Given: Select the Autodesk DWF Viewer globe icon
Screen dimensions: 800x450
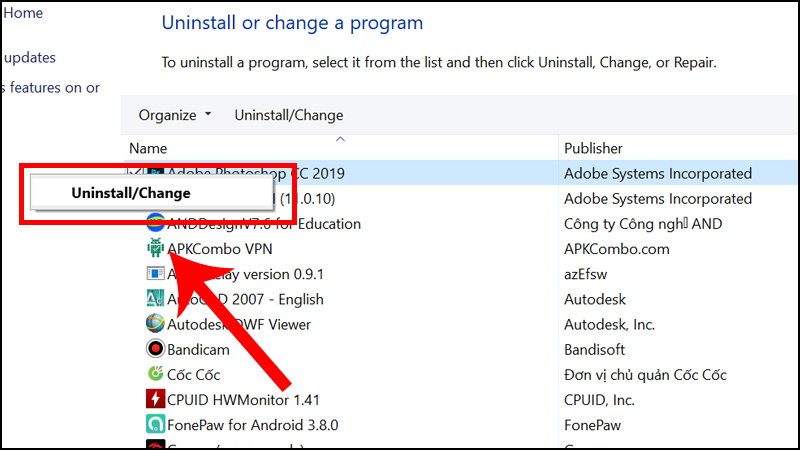Looking at the screenshot, I should pos(155,323).
